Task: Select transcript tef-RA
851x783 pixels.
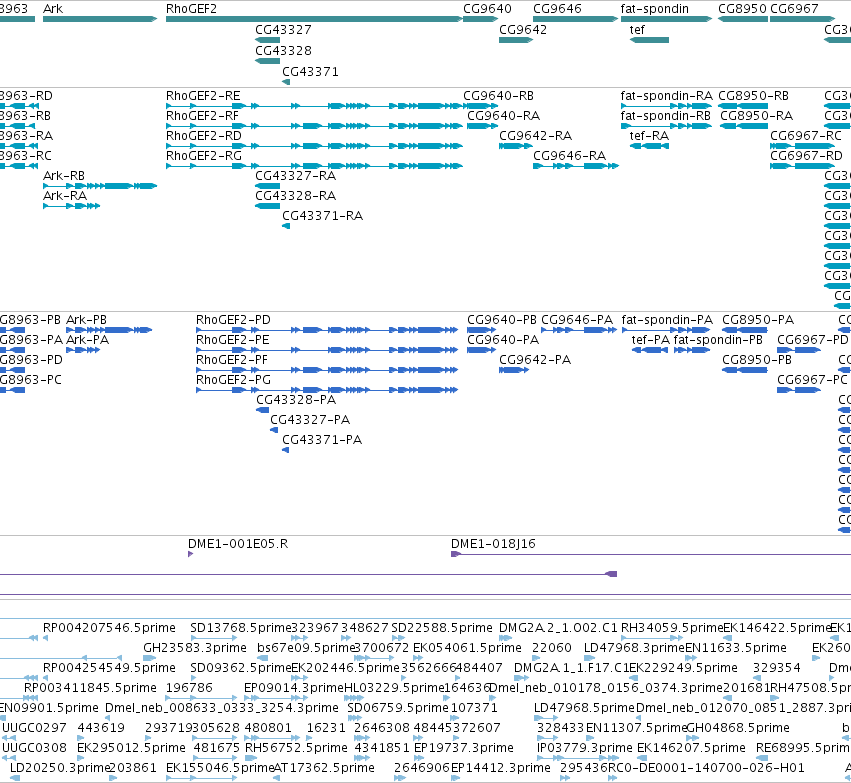Action: pos(649,136)
